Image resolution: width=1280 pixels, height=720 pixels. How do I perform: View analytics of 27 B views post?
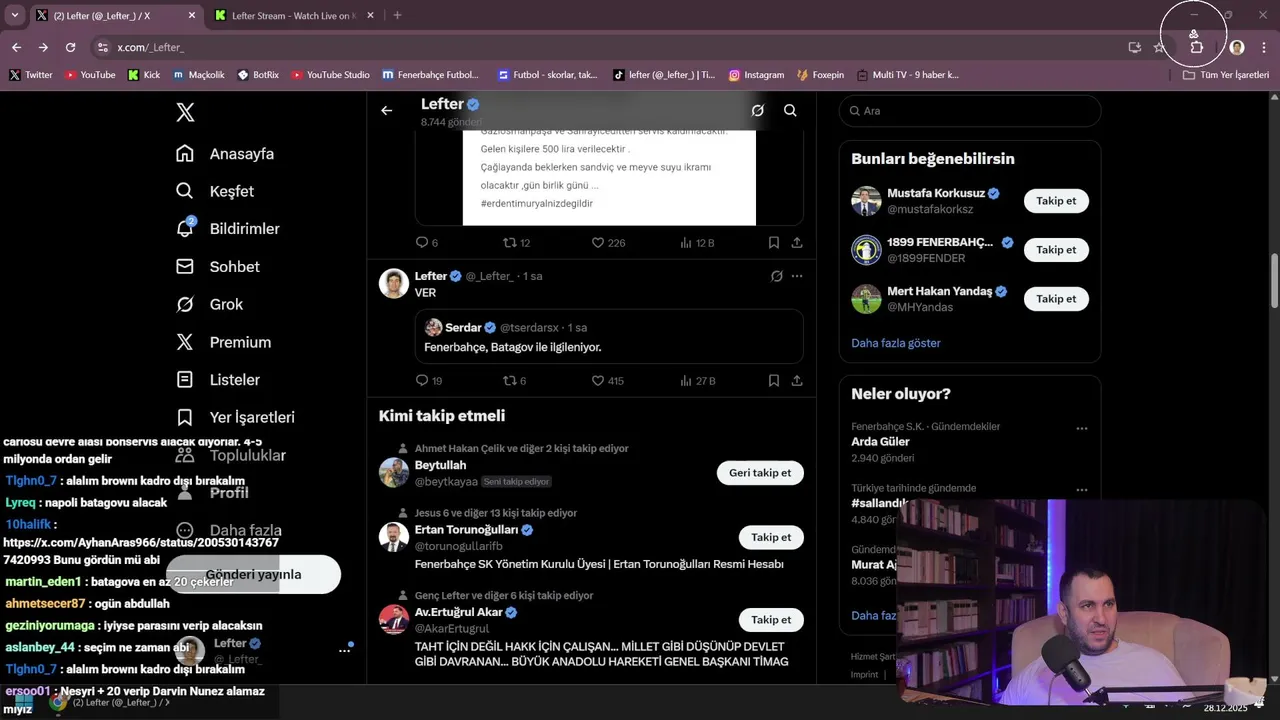coord(698,381)
